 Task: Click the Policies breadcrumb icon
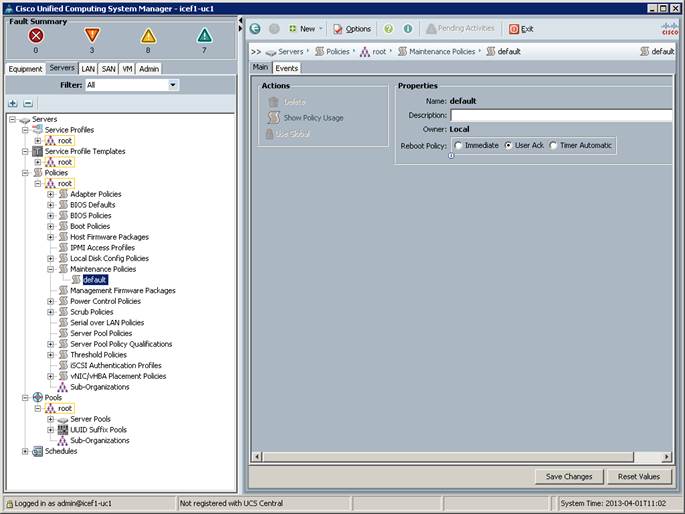point(320,52)
